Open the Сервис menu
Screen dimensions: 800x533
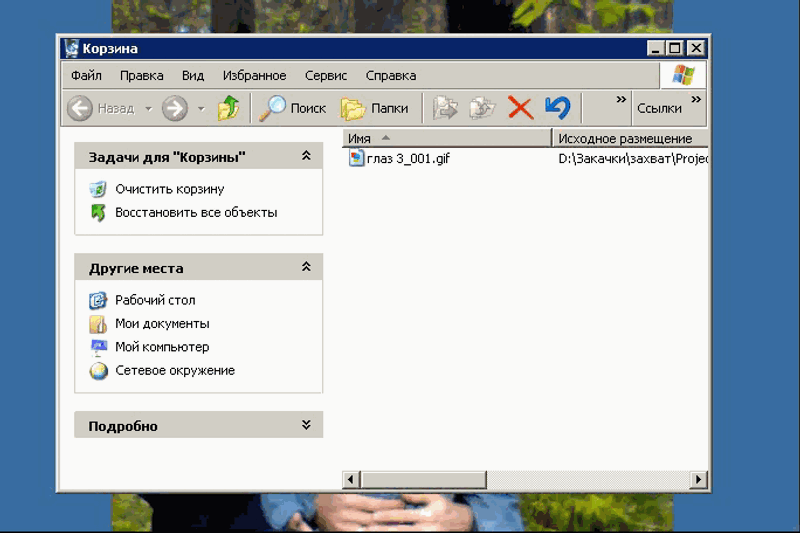tap(325, 76)
